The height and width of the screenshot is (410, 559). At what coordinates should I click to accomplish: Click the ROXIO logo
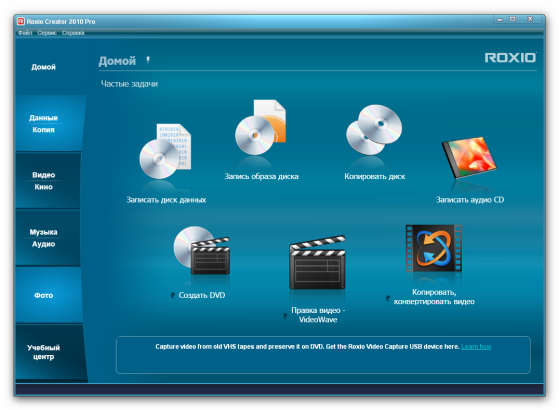510,58
